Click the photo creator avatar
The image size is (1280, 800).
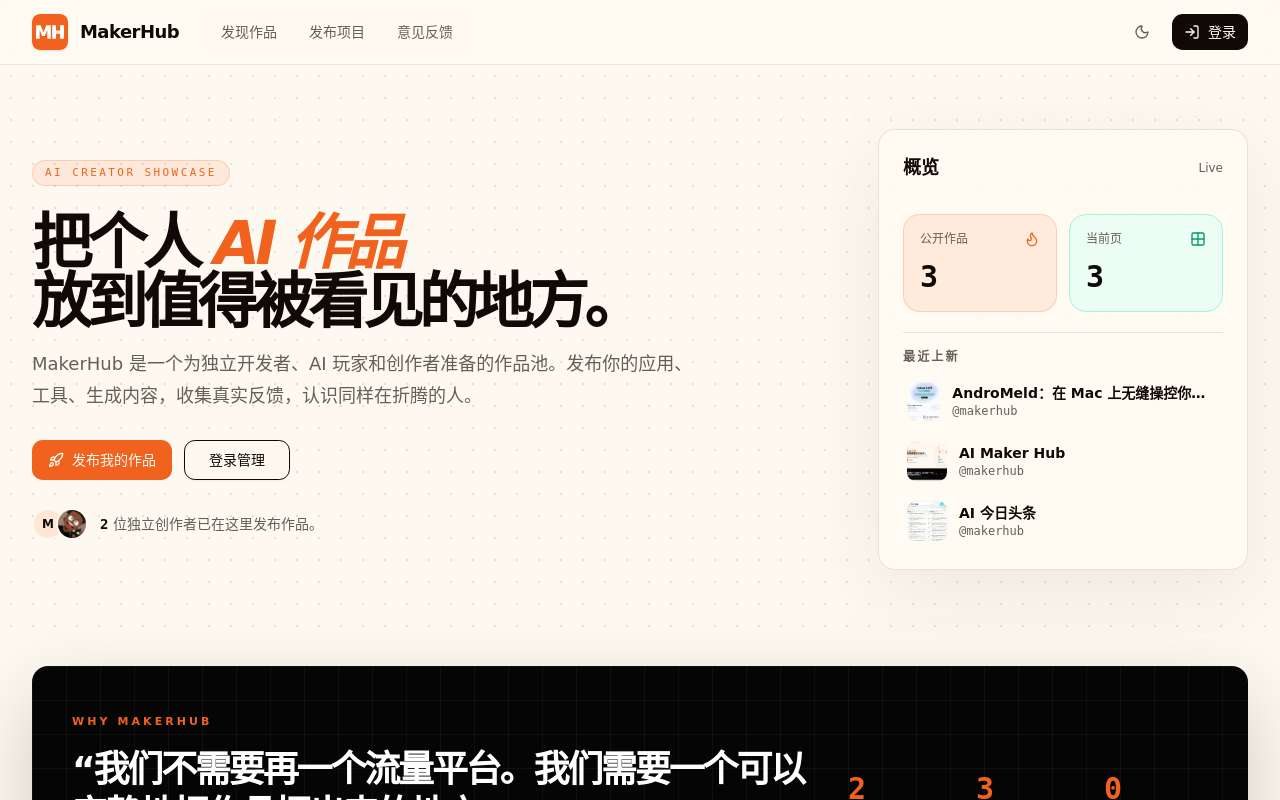(72, 524)
